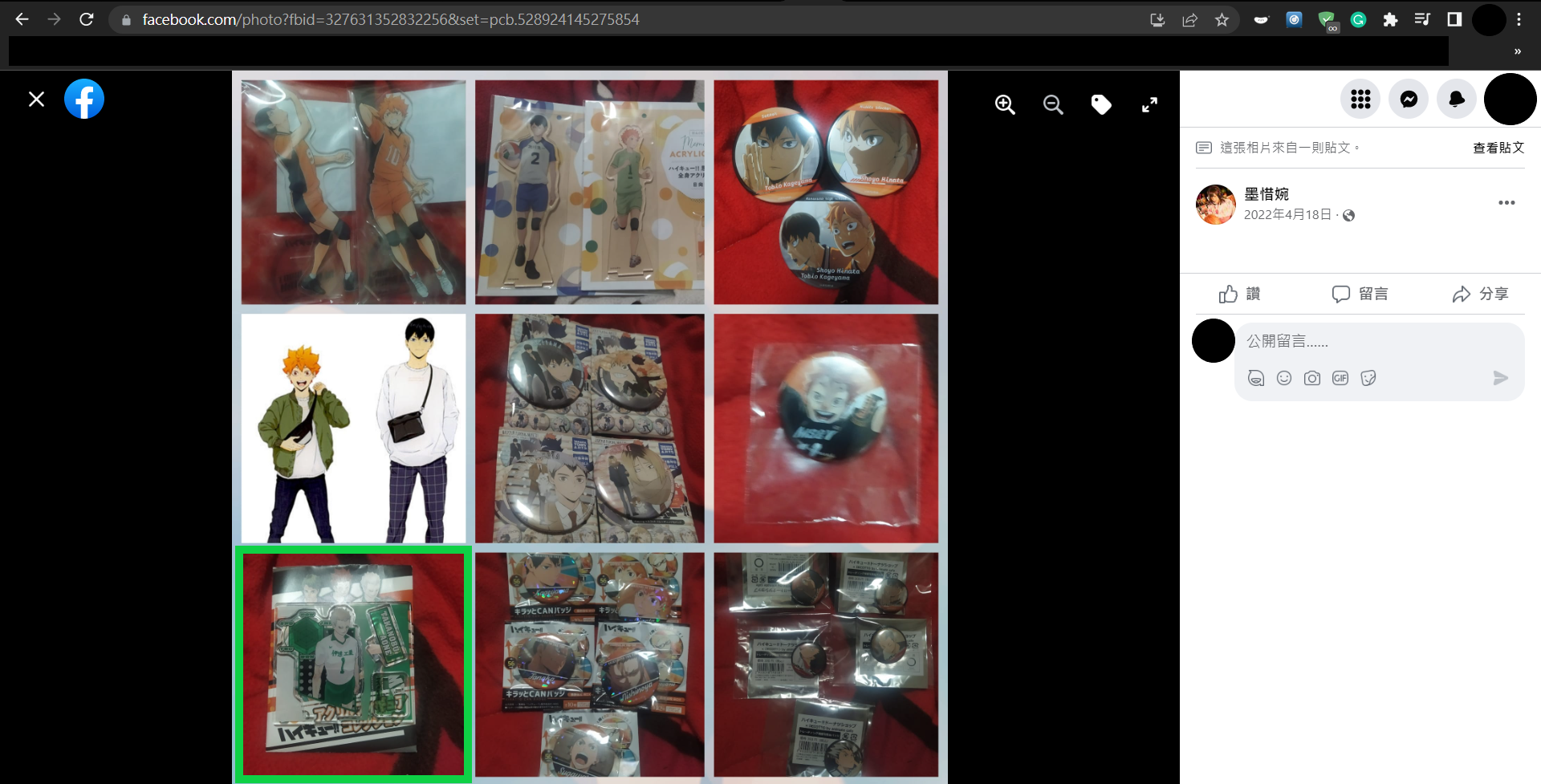This screenshot has width=1541, height=784.
Task: Go back in the browser
Action: click(x=22, y=19)
